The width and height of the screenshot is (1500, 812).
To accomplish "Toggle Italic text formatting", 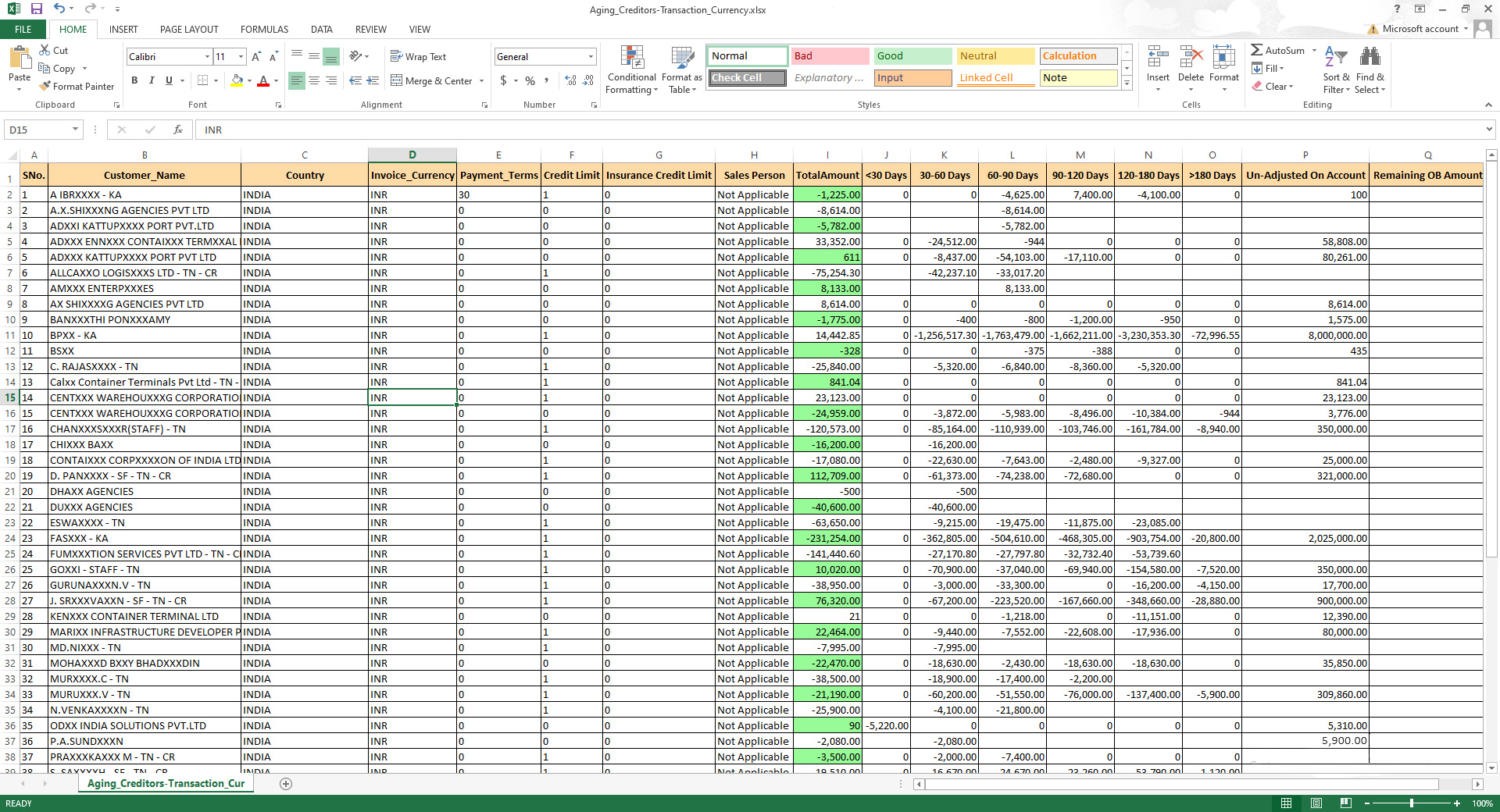I will [152, 80].
